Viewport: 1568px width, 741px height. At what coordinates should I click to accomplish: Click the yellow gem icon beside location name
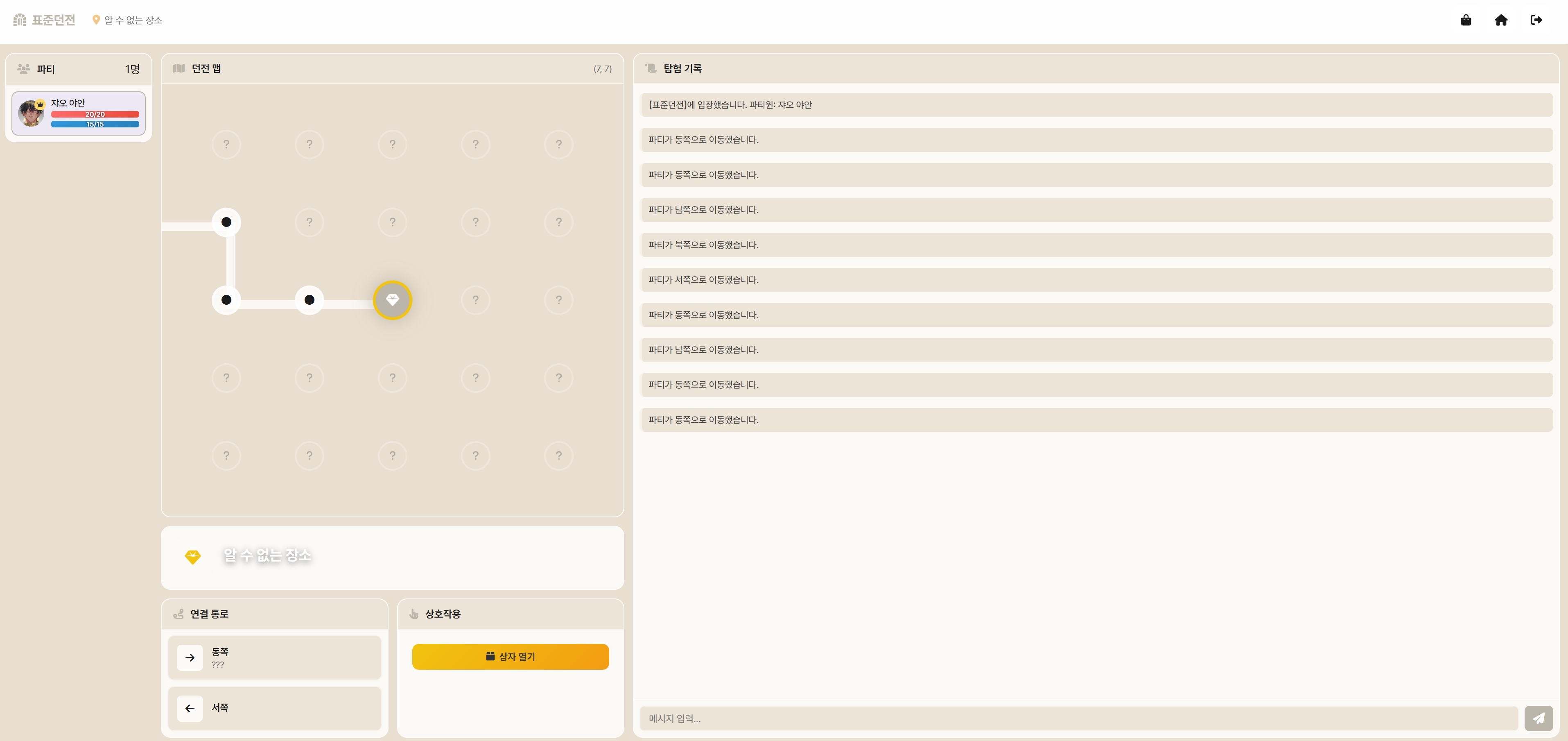192,557
